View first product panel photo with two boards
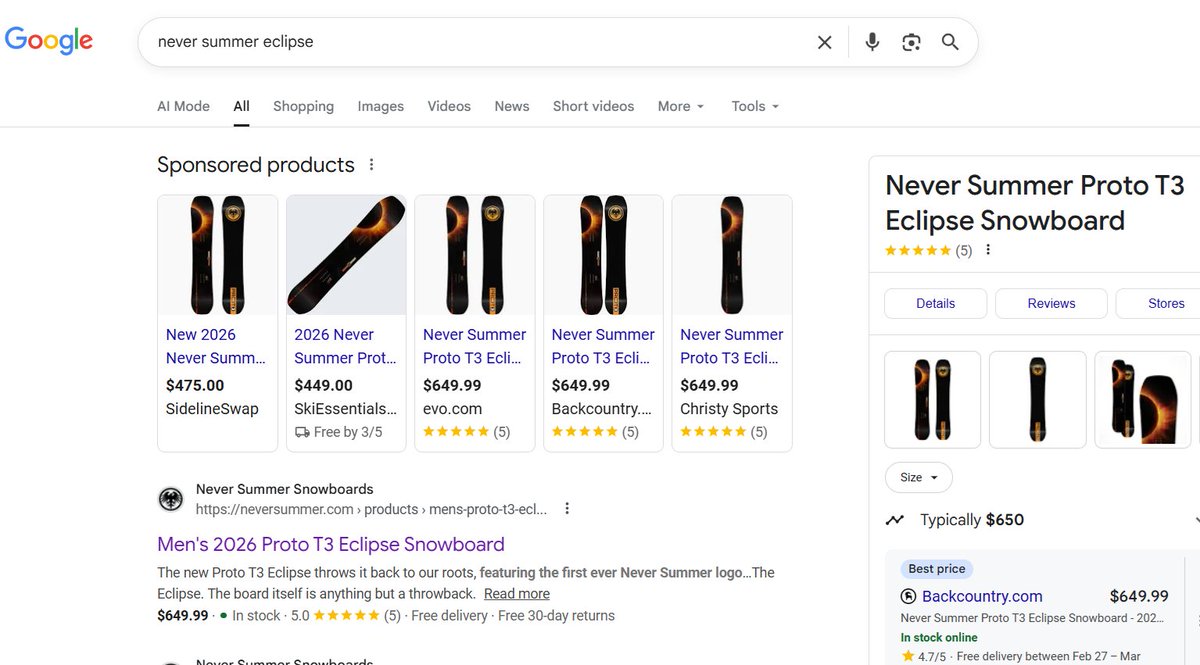Screen dimensions: 1200x665 tap(933, 399)
